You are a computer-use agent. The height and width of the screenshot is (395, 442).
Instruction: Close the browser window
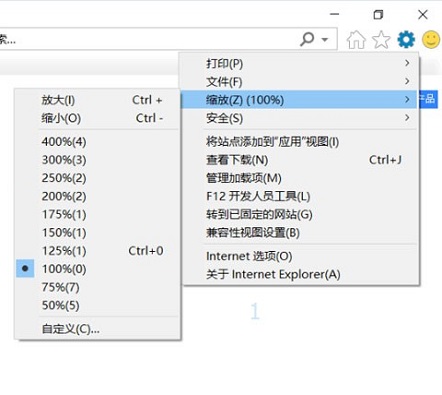[x=423, y=14]
